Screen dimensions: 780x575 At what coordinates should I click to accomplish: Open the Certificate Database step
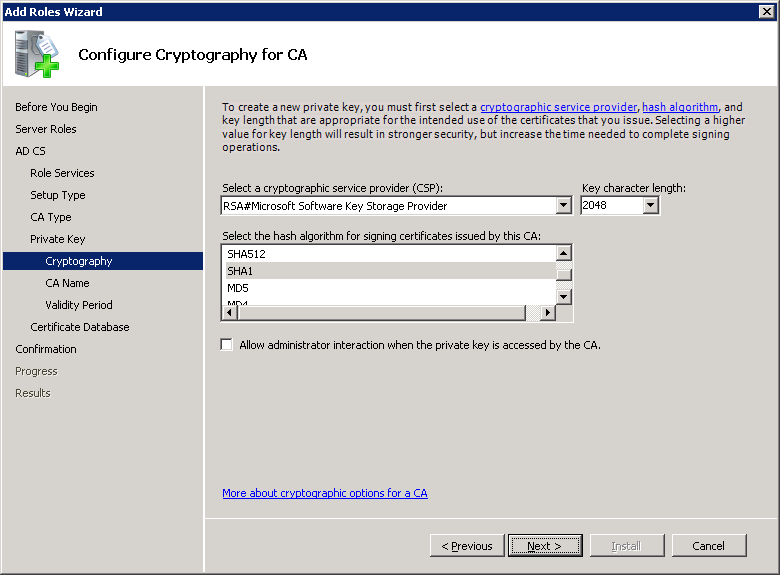point(80,327)
